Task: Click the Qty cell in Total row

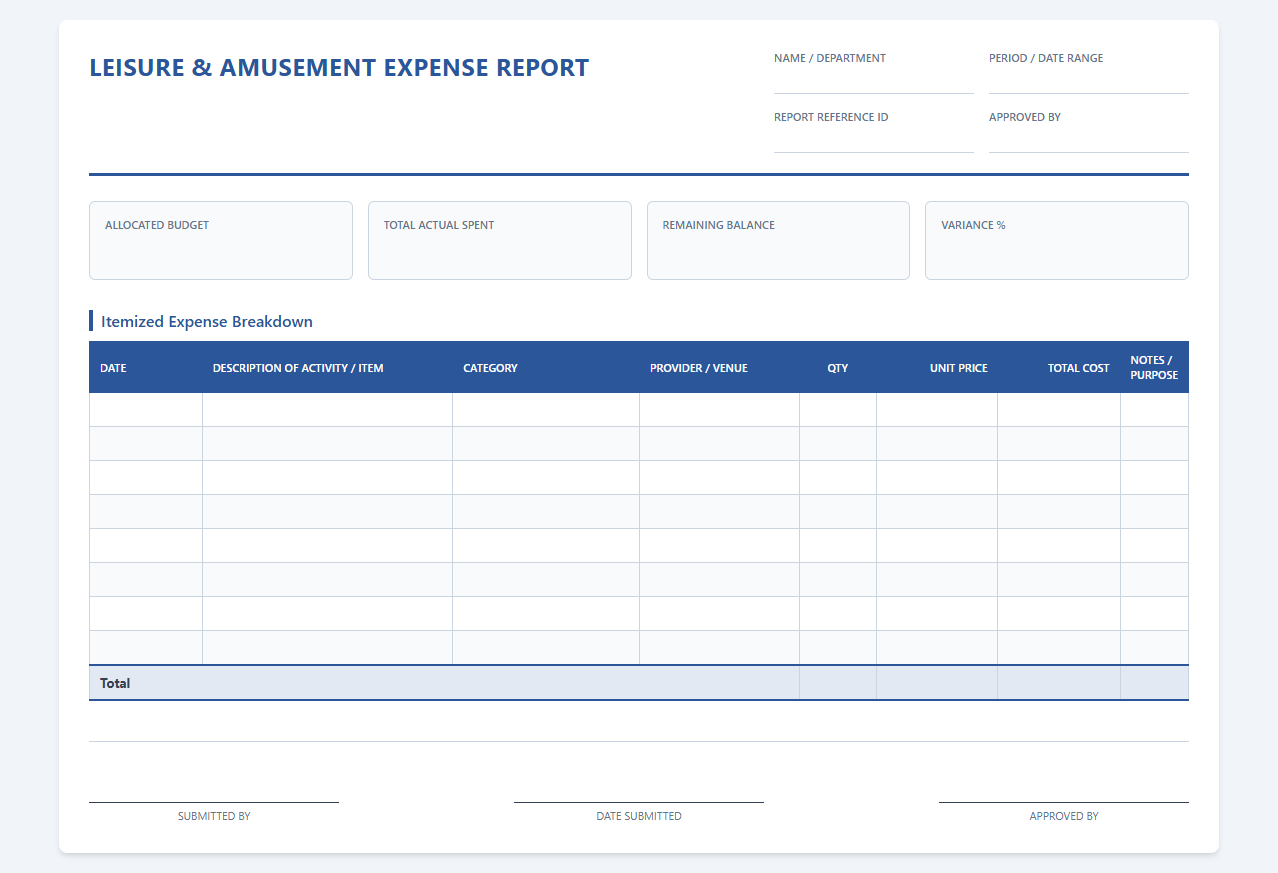Action: (838, 683)
